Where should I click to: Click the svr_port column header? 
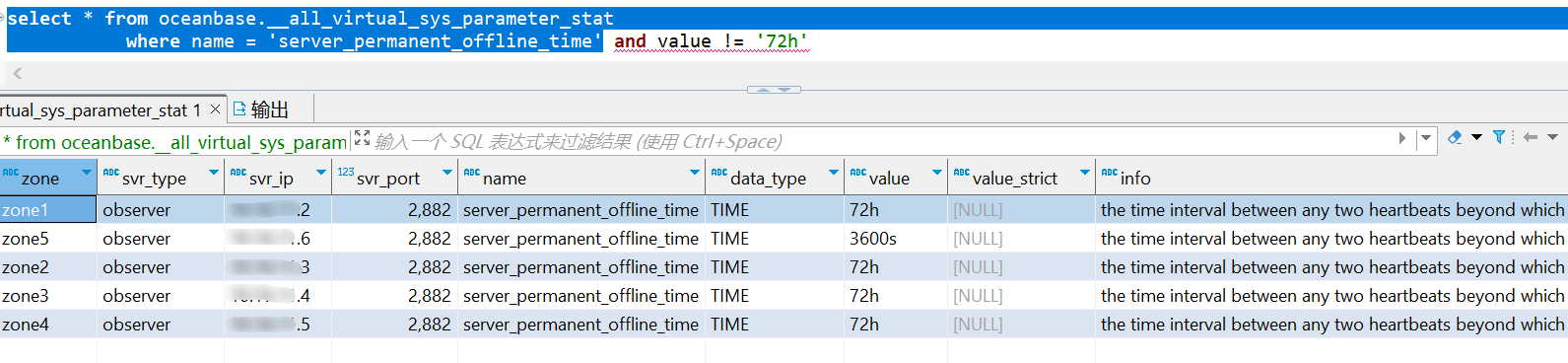point(394,179)
